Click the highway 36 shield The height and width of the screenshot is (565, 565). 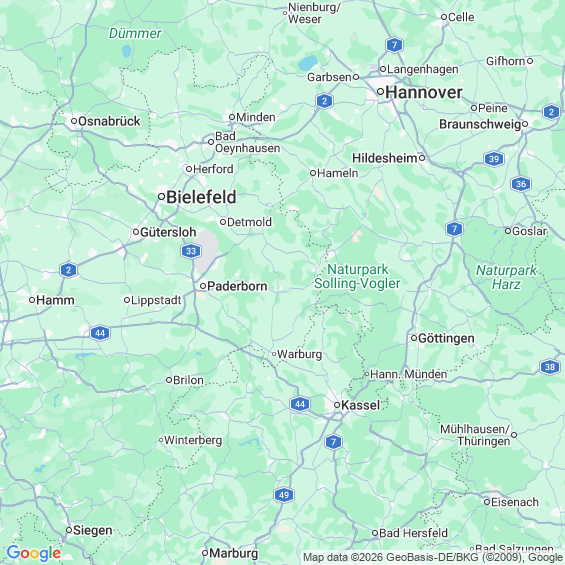[521, 184]
